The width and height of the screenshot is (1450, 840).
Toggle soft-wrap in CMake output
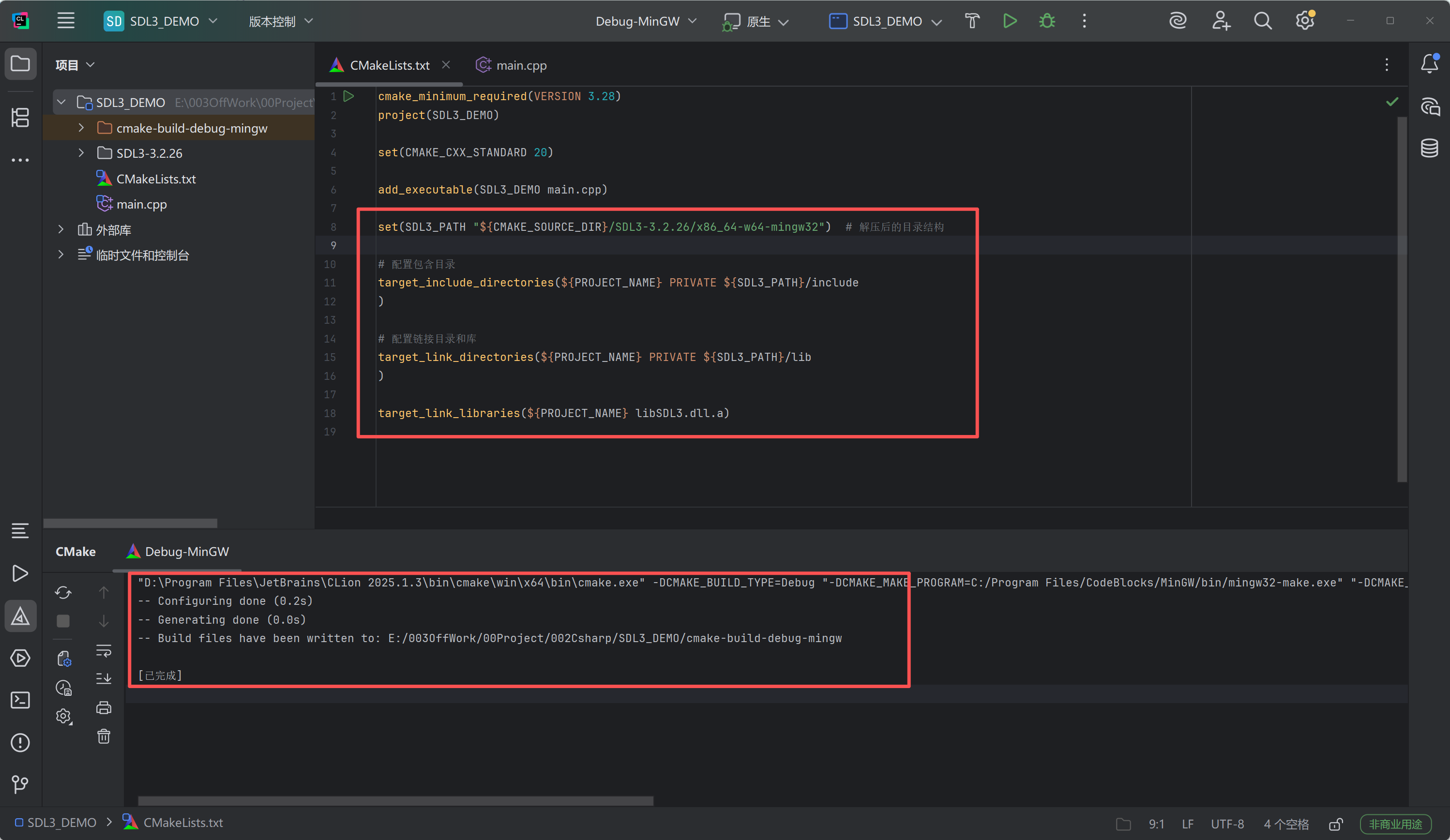(104, 650)
